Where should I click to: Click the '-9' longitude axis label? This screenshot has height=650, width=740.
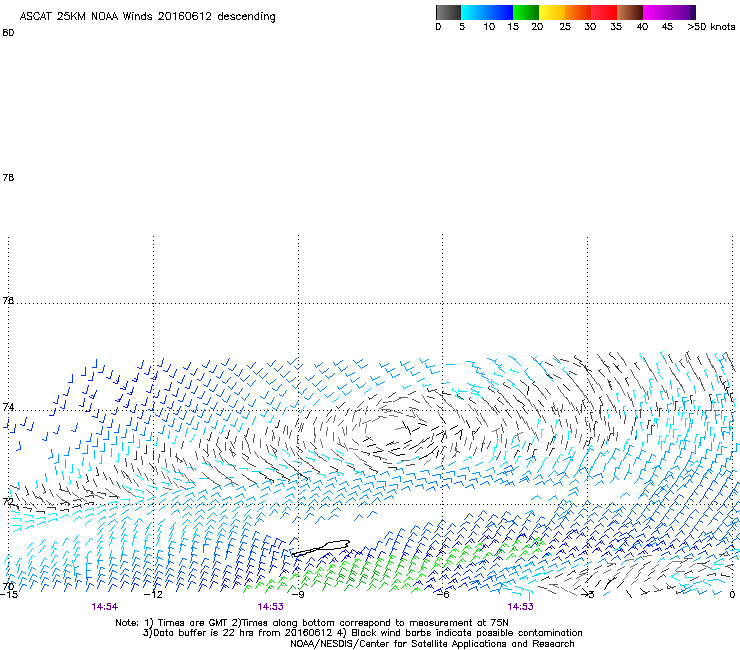click(x=298, y=595)
